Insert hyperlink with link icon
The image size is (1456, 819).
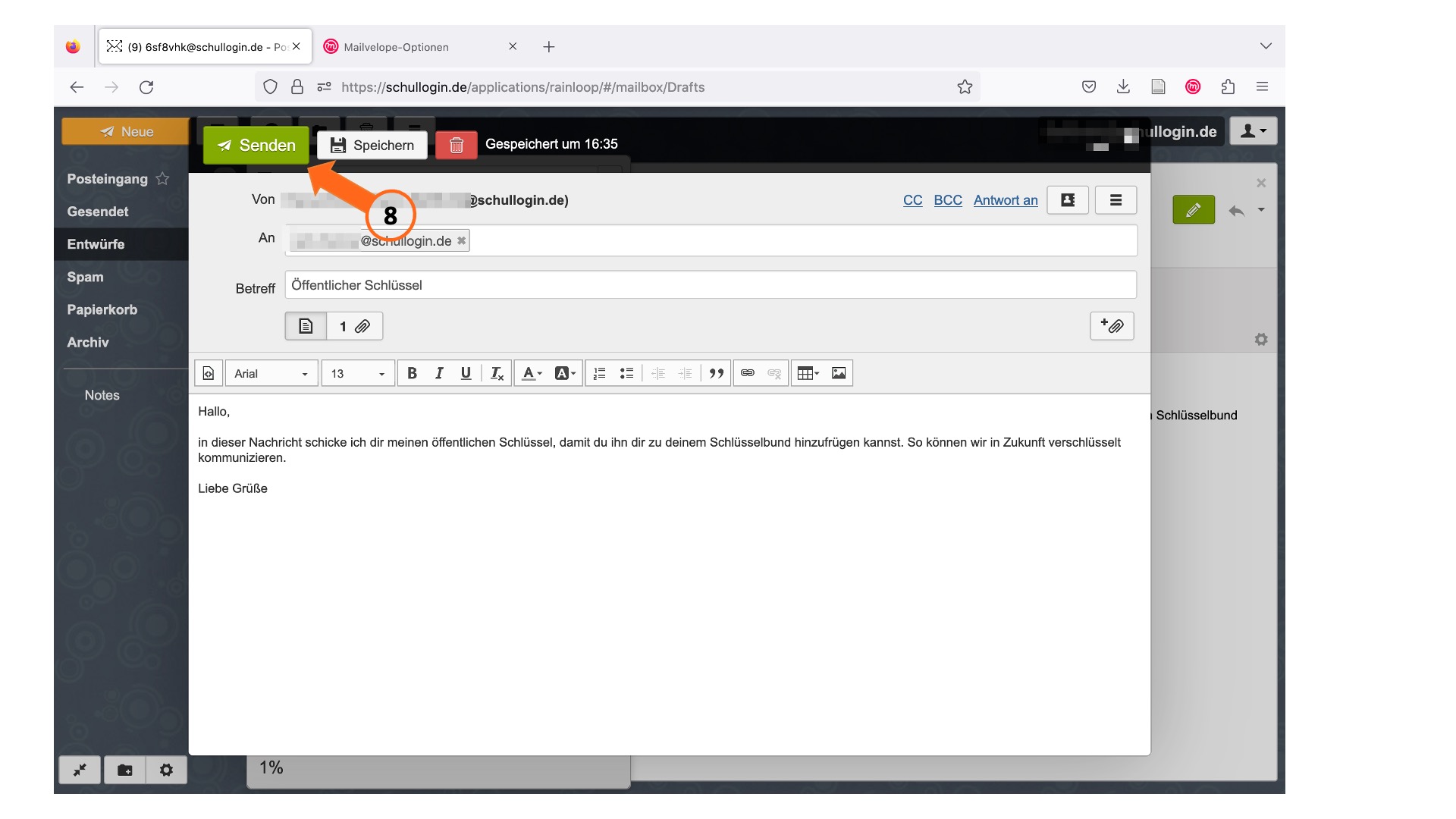pyautogui.click(x=748, y=373)
